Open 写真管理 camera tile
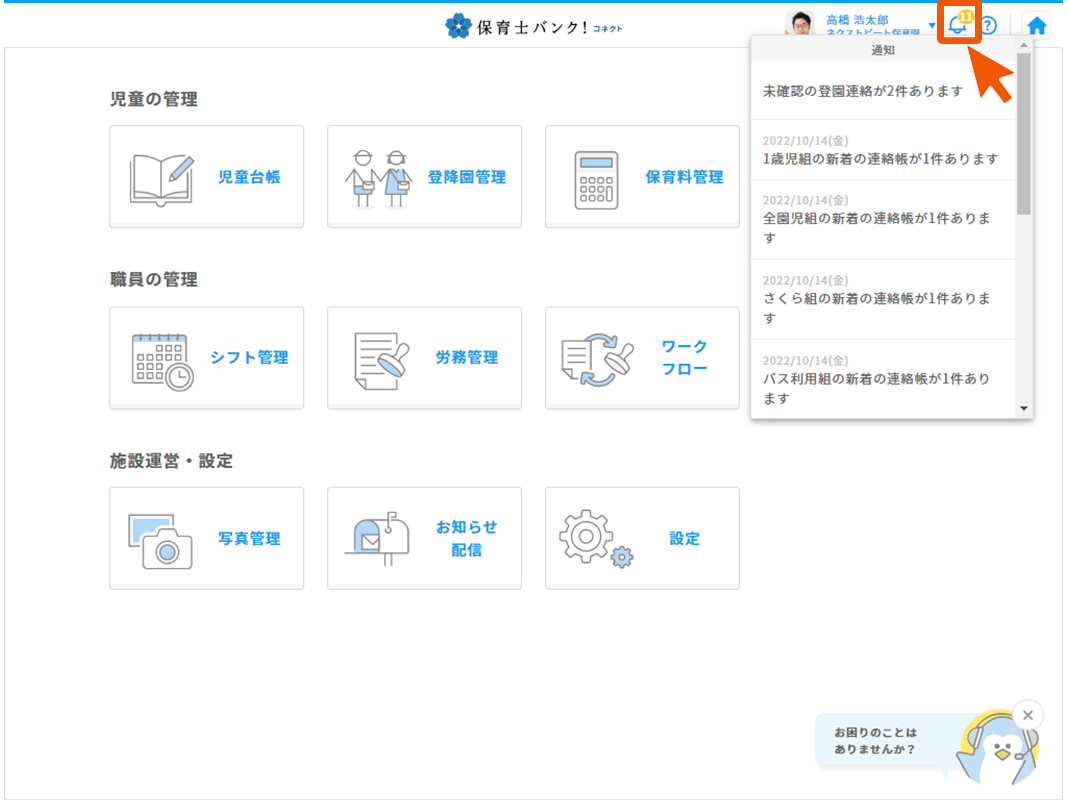 [x=206, y=539]
